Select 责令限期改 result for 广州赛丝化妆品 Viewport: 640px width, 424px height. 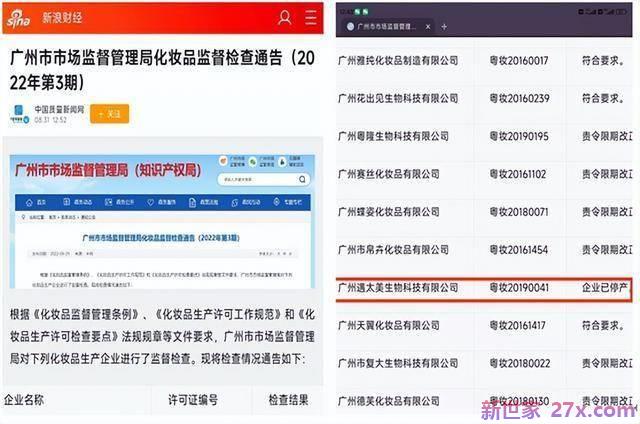(x=607, y=174)
